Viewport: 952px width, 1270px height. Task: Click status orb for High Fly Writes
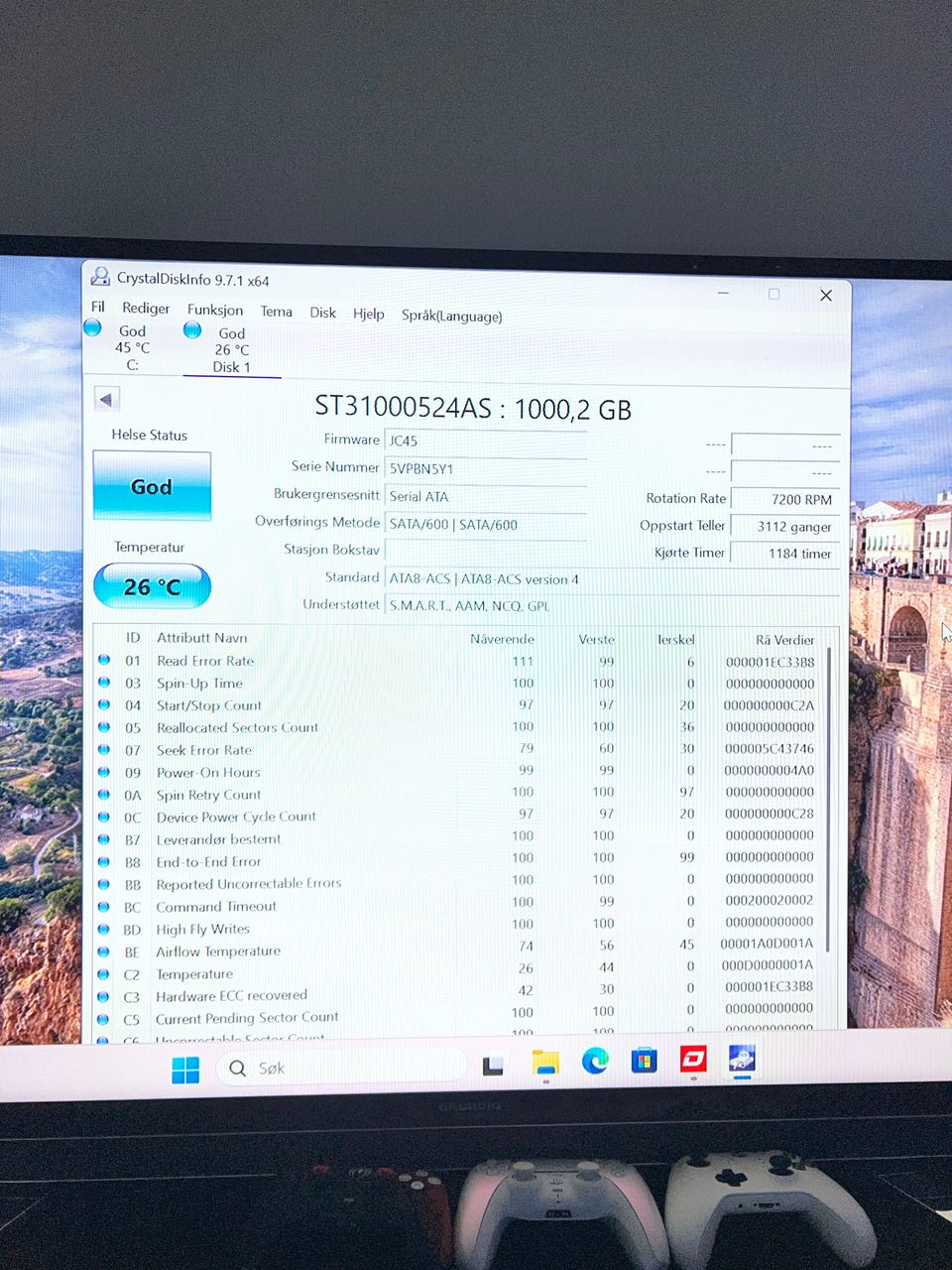point(104,929)
